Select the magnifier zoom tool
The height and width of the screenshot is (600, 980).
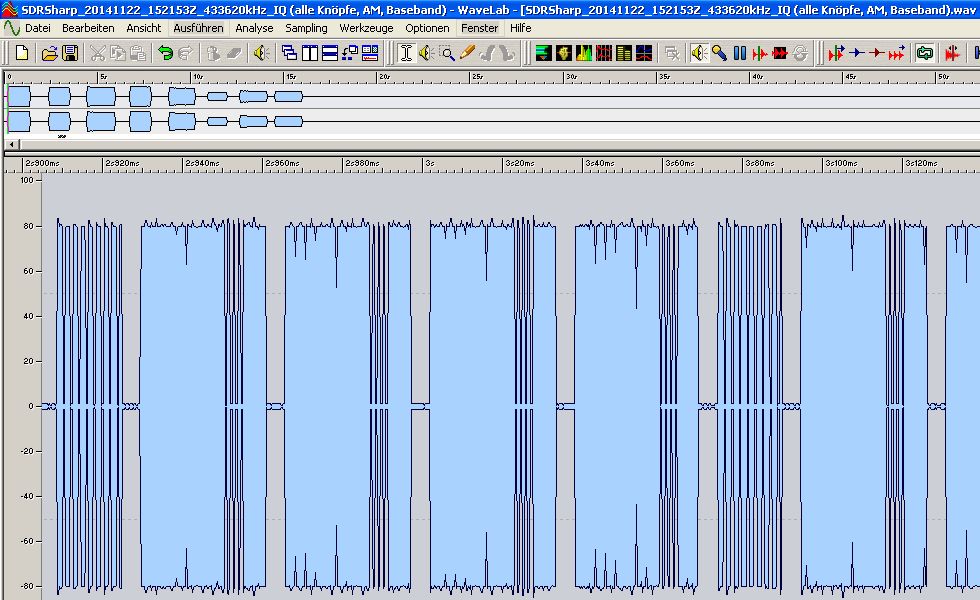447,52
